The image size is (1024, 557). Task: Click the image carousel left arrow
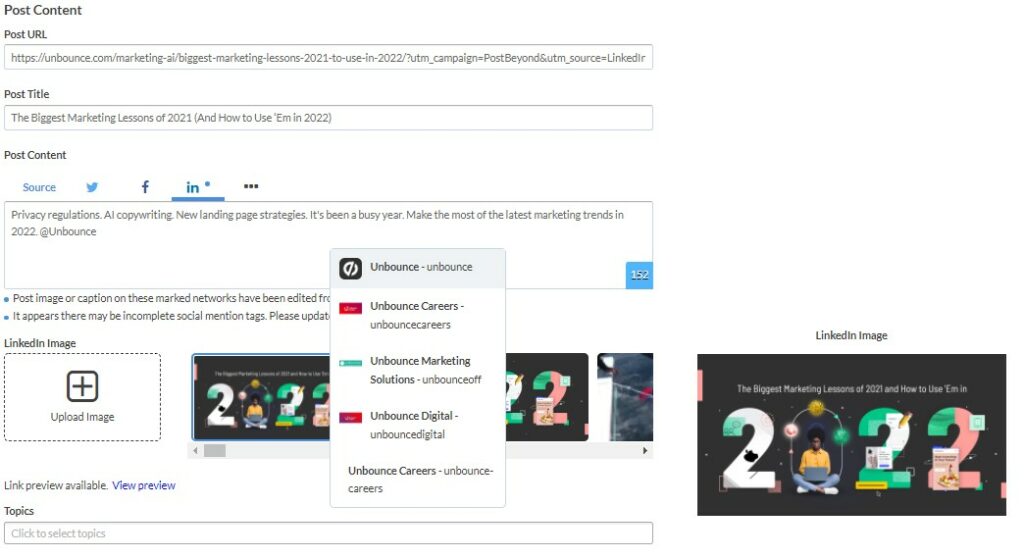(x=195, y=451)
